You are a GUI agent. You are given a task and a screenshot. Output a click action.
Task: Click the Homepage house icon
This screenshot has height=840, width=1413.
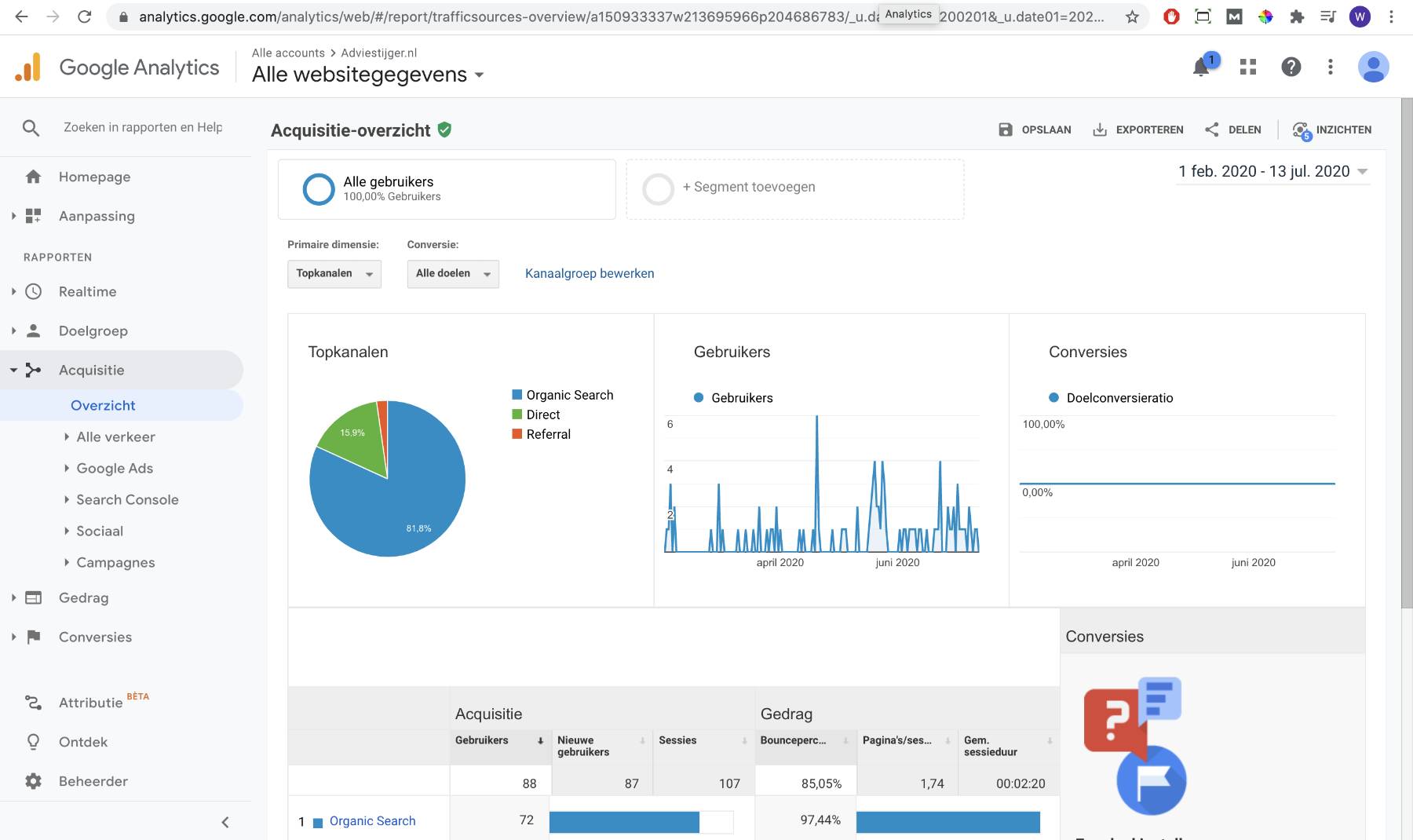[33, 177]
